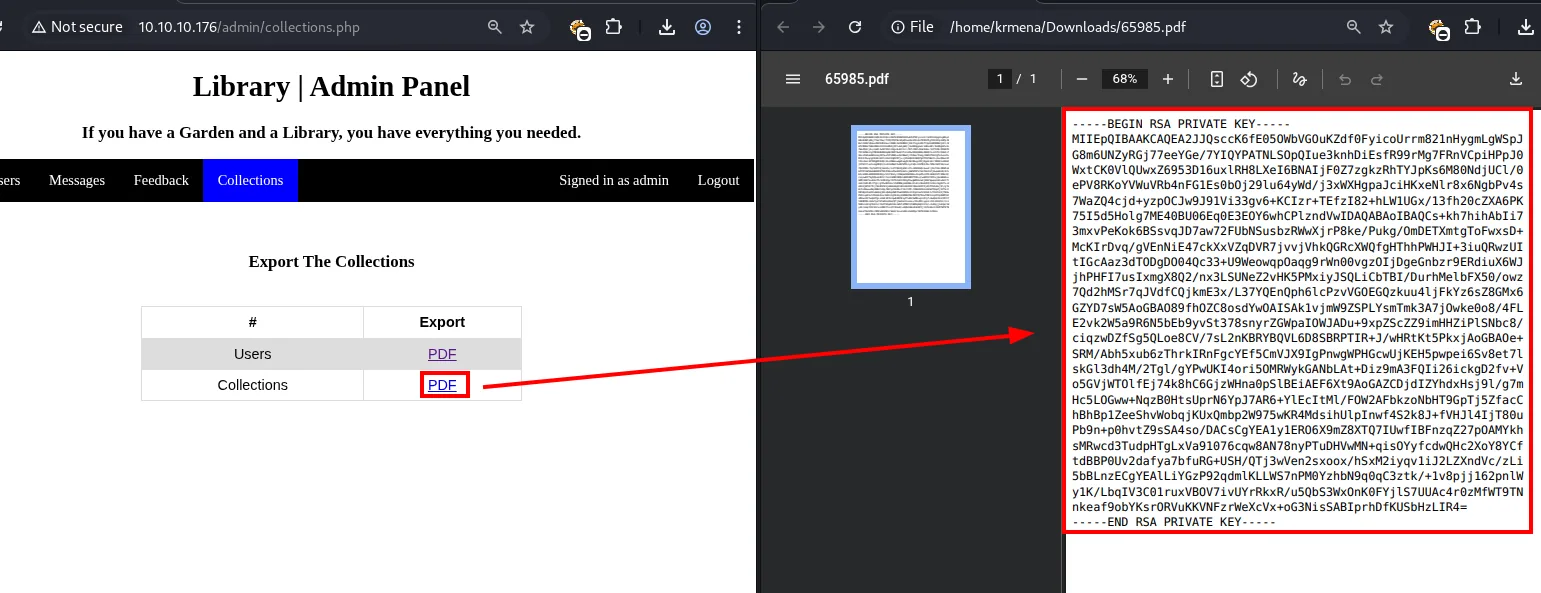Go forward in the PDF browser window
The width and height of the screenshot is (1541, 593).
point(819,27)
